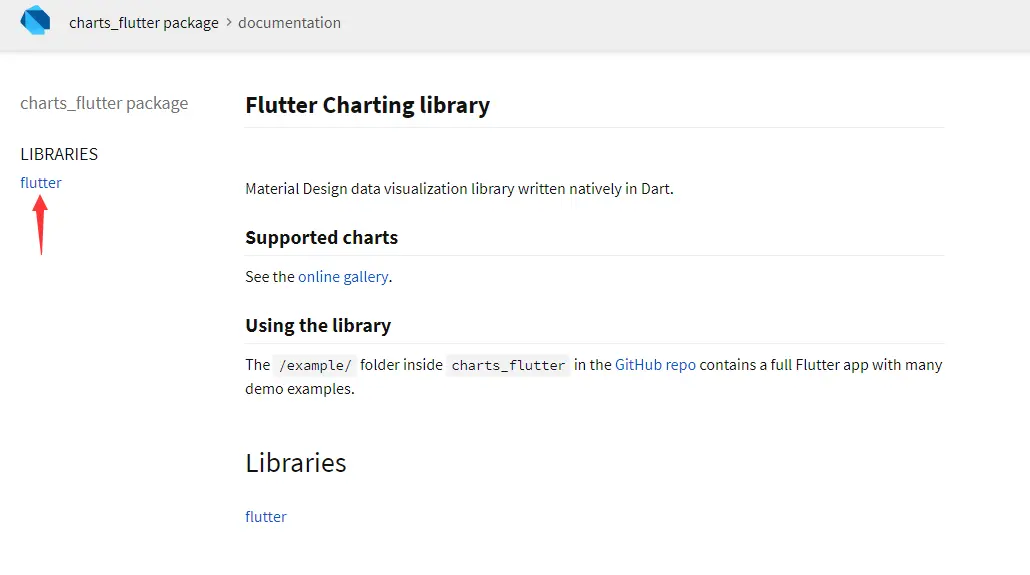The image size is (1030, 575).
Task: Click the charts_flutter package sidebar title
Action: (104, 103)
